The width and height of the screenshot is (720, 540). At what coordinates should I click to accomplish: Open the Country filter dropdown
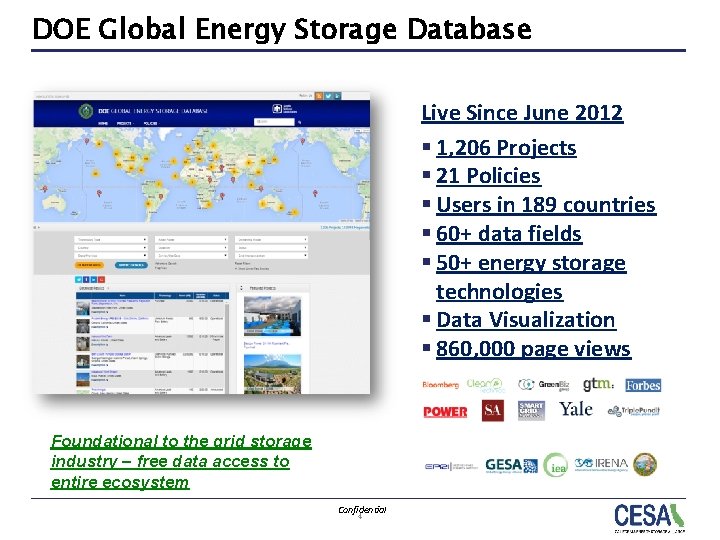111,248
